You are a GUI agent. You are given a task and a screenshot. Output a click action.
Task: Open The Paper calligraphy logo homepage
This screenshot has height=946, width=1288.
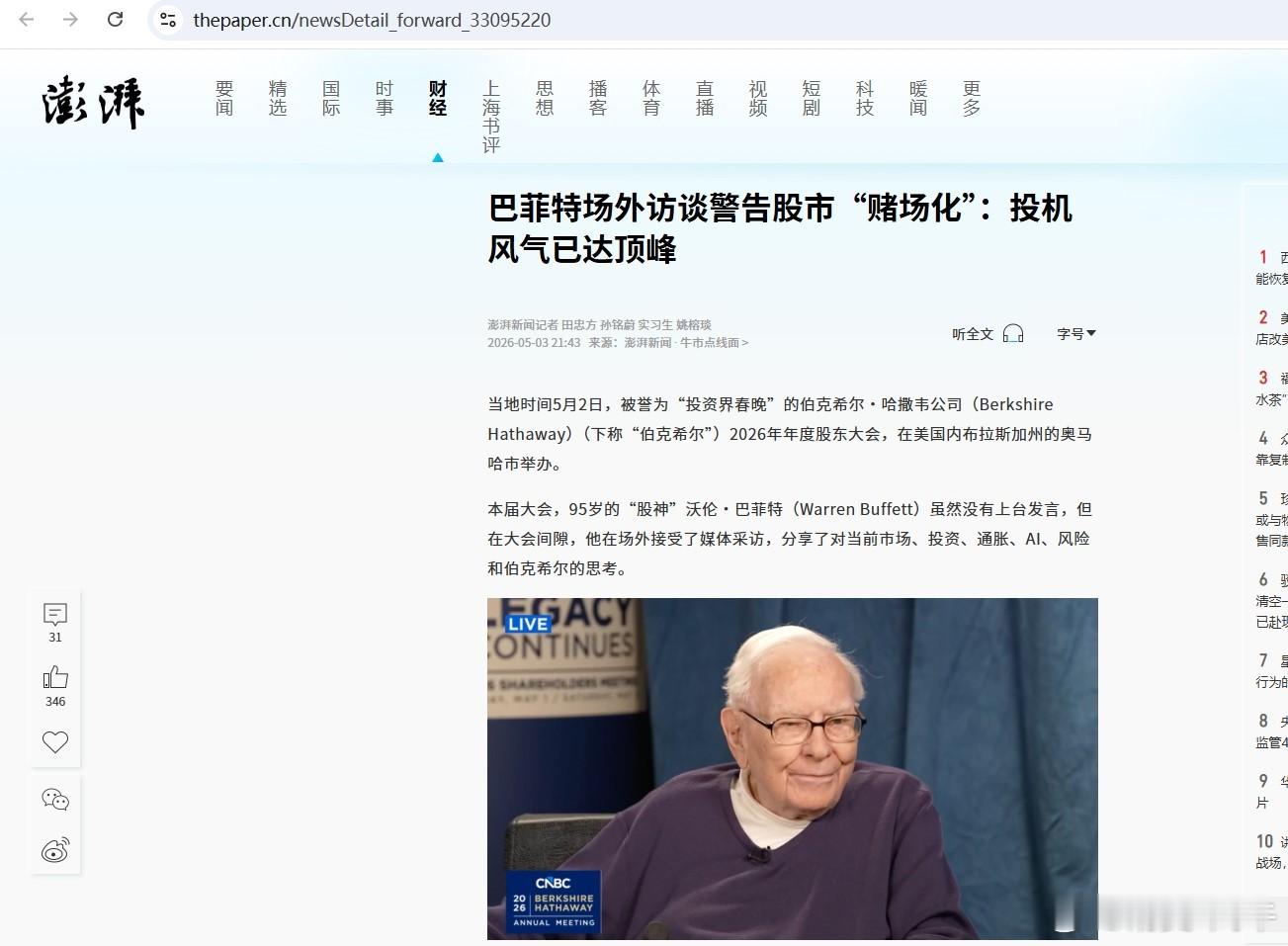coord(94,102)
